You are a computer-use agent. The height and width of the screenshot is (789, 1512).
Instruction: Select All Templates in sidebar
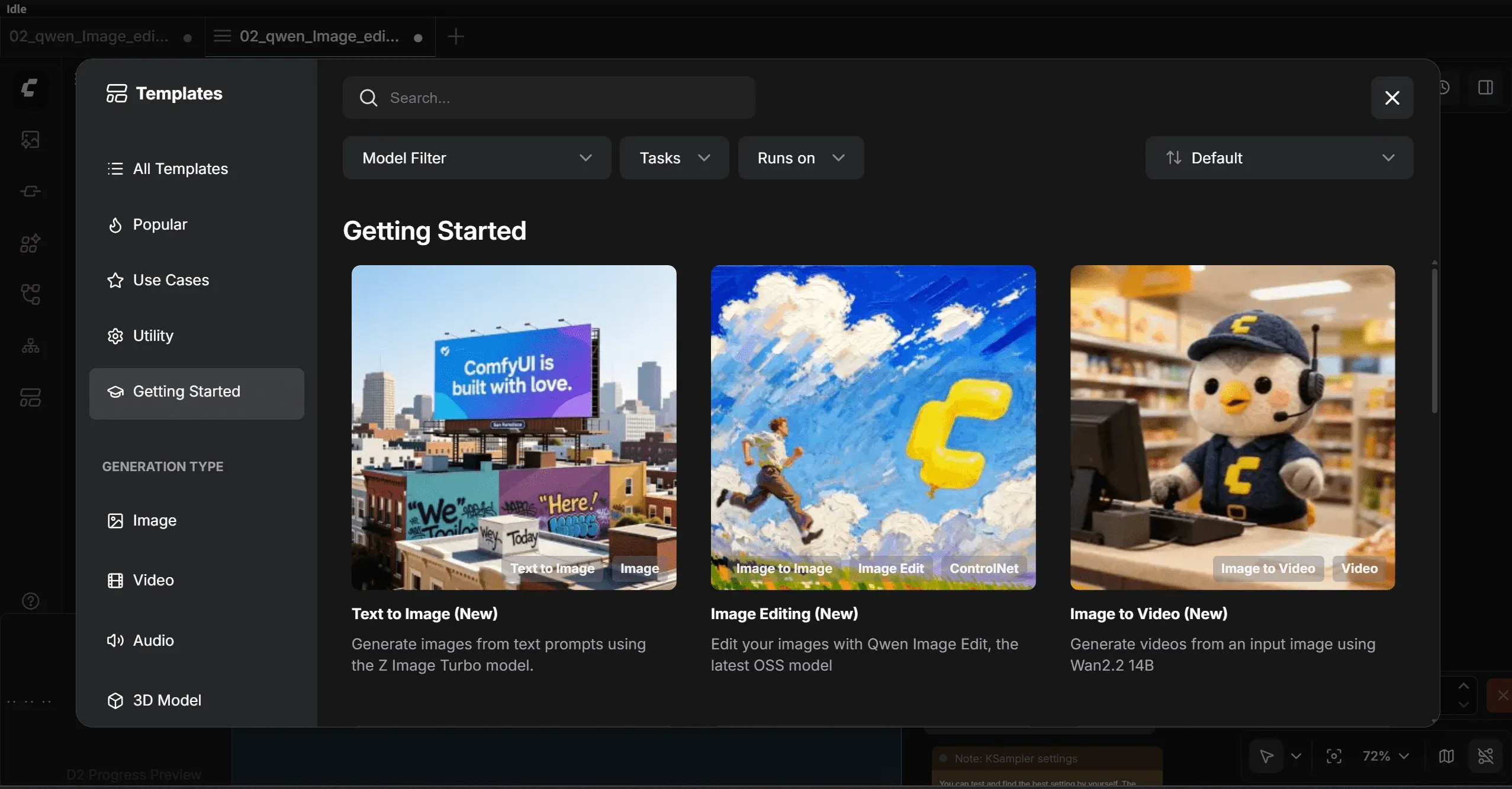point(180,169)
